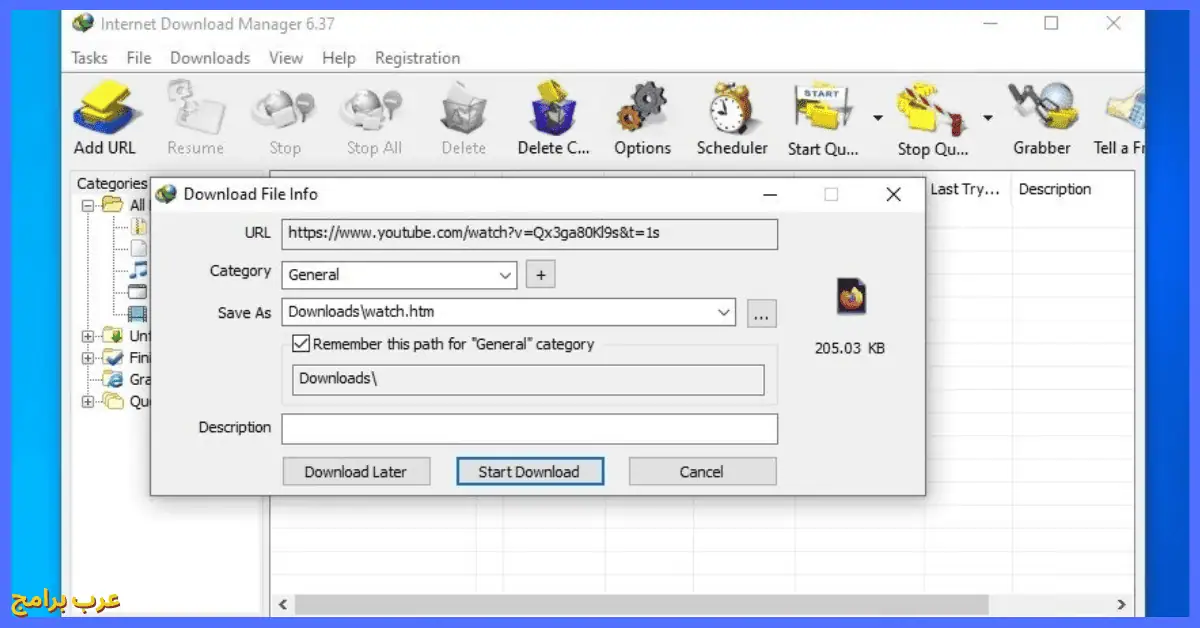
Task: Open the File menu
Action: [x=139, y=58]
